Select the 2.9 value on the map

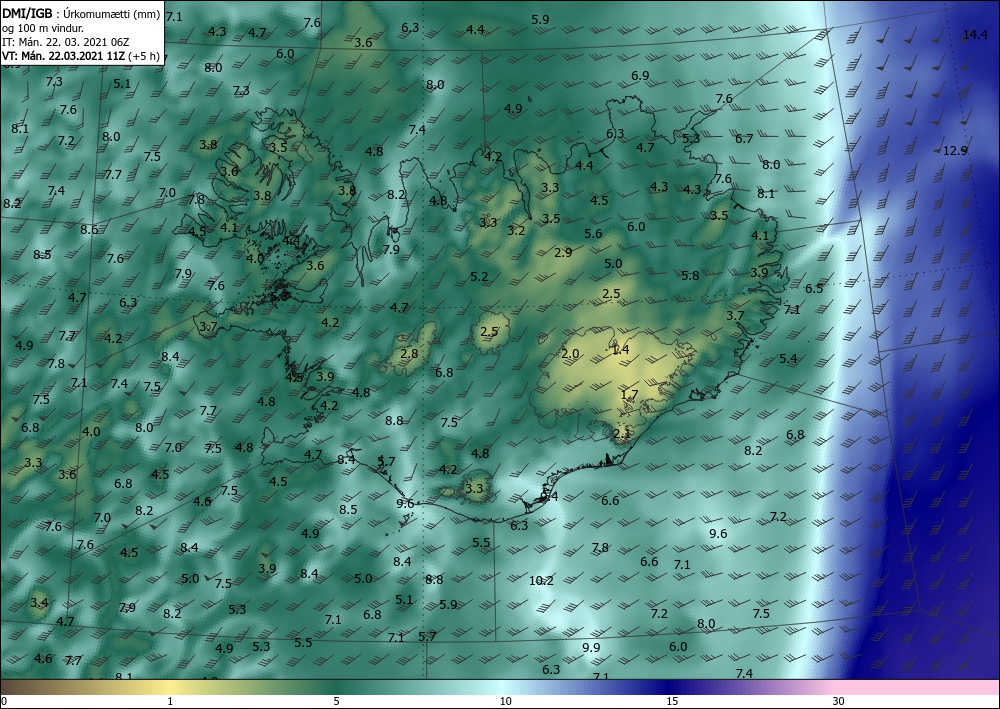point(563,252)
